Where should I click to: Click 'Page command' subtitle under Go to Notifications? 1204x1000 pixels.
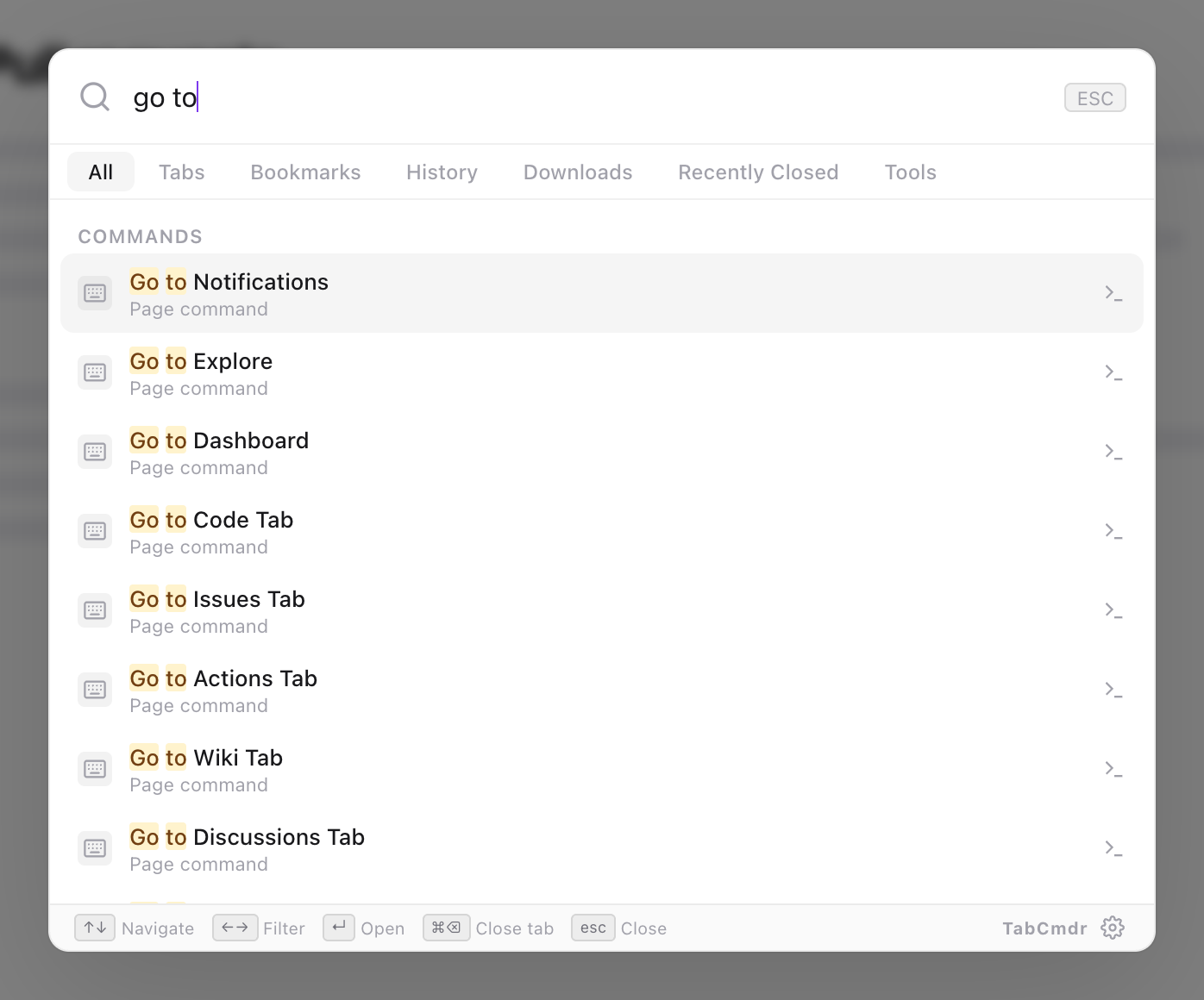click(x=198, y=309)
